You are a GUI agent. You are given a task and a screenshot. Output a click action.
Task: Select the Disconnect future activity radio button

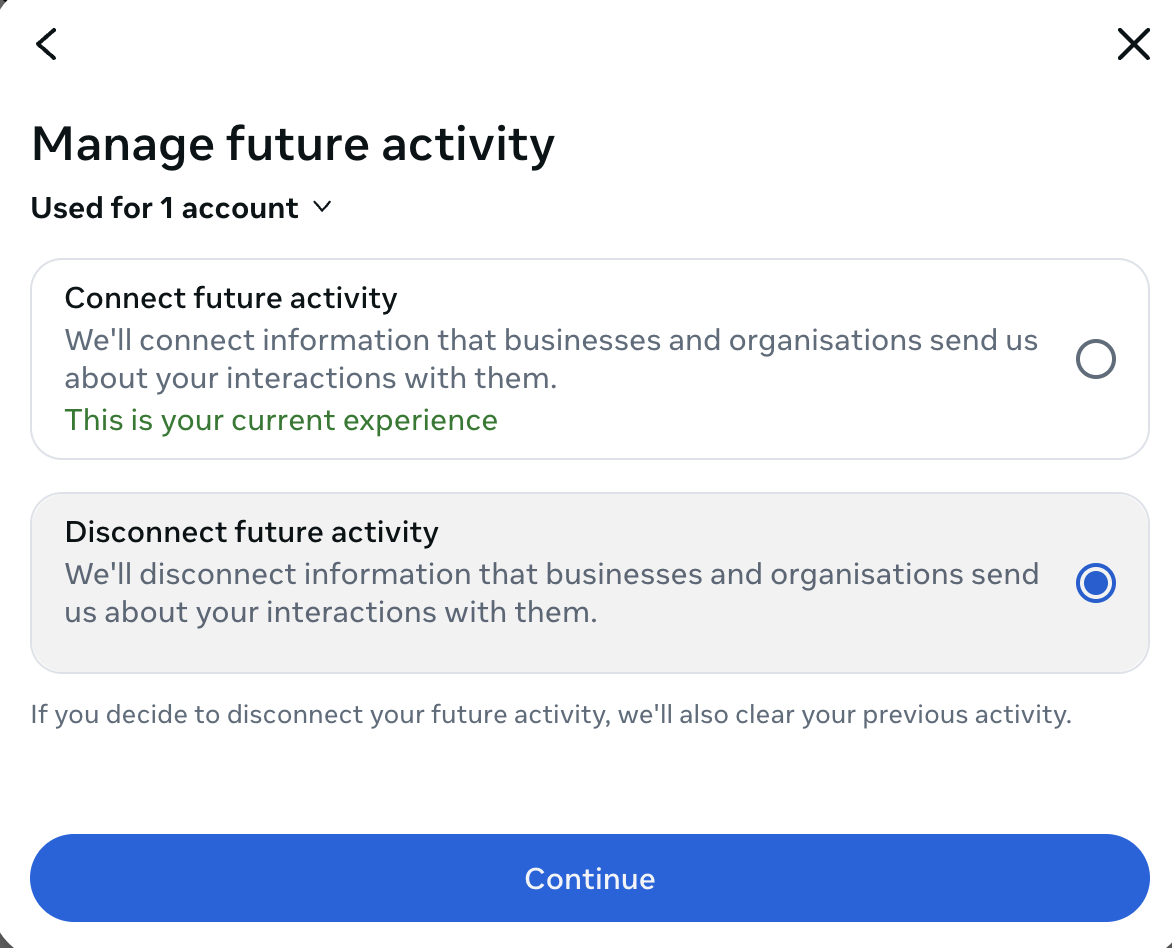(x=1096, y=582)
